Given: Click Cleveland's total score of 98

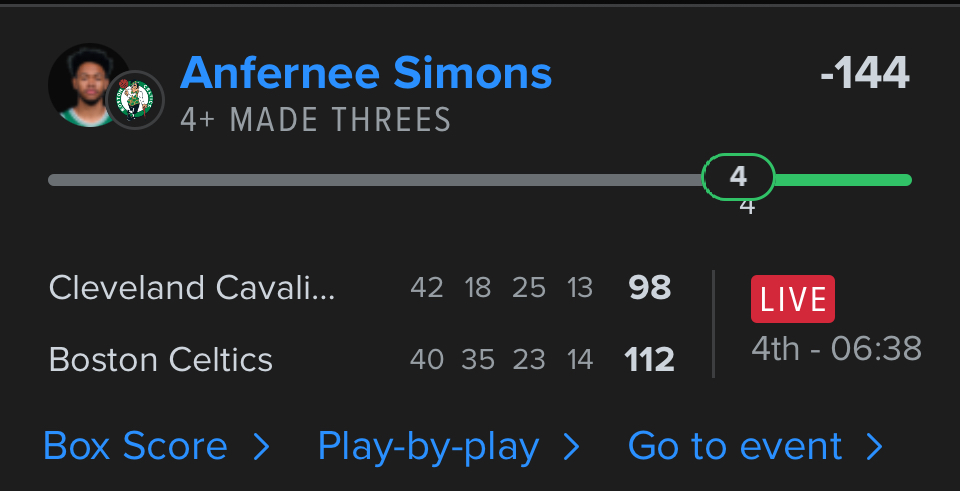Looking at the screenshot, I should (649, 288).
